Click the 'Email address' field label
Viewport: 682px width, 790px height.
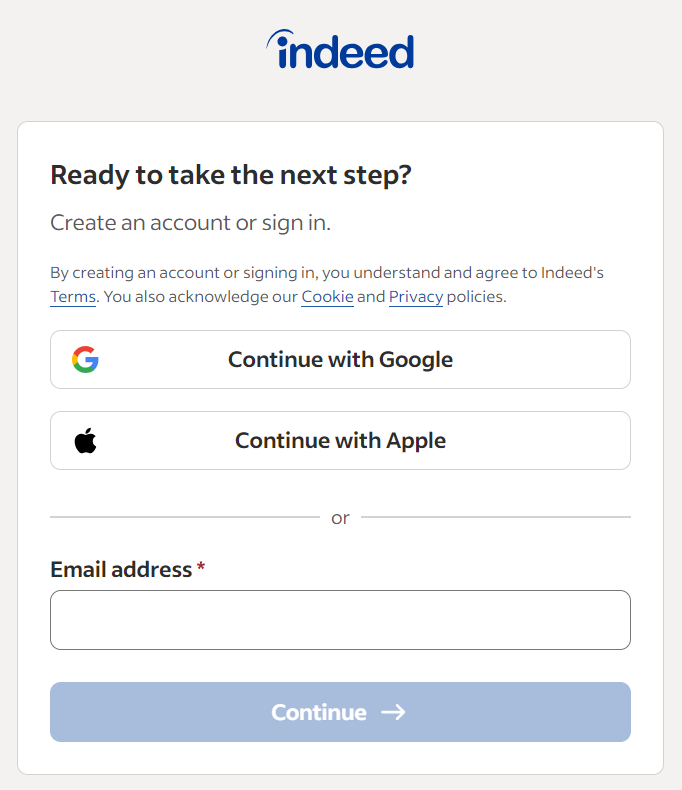[121, 570]
